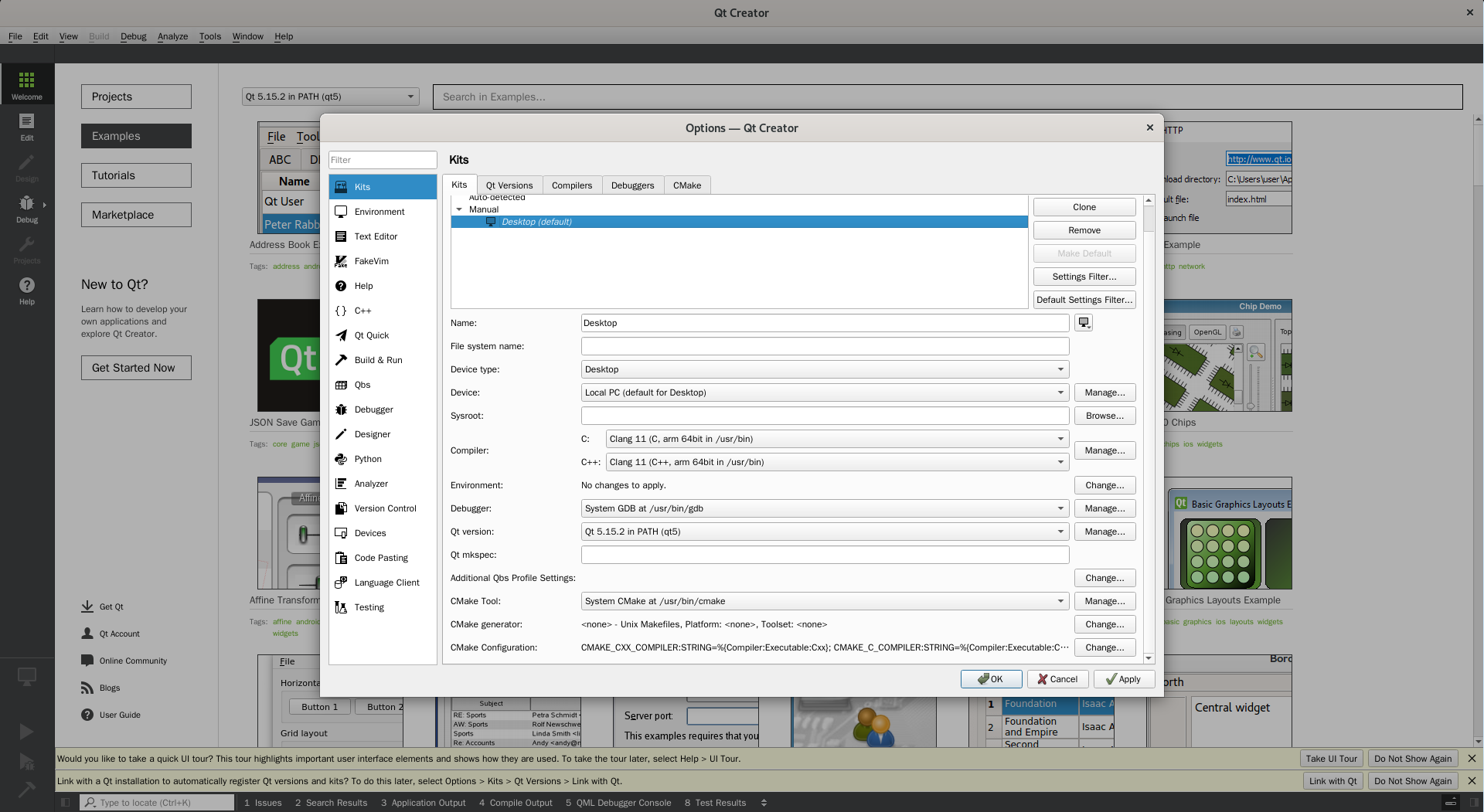Image resolution: width=1484 pixels, height=812 pixels.
Task: Click the Run play icon in sidebar
Action: pos(26,732)
